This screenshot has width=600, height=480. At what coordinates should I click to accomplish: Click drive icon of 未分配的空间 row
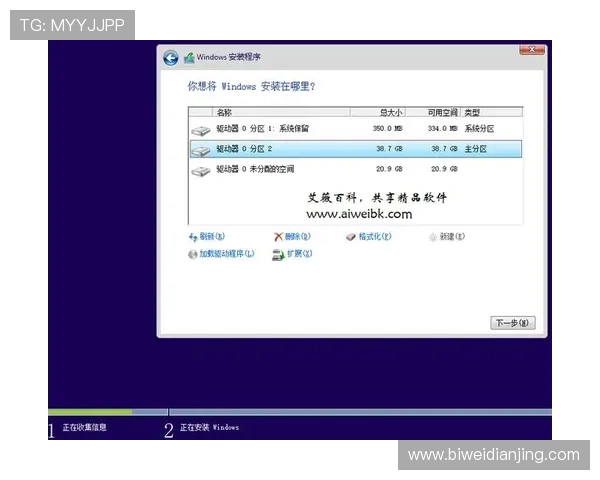[x=201, y=171]
